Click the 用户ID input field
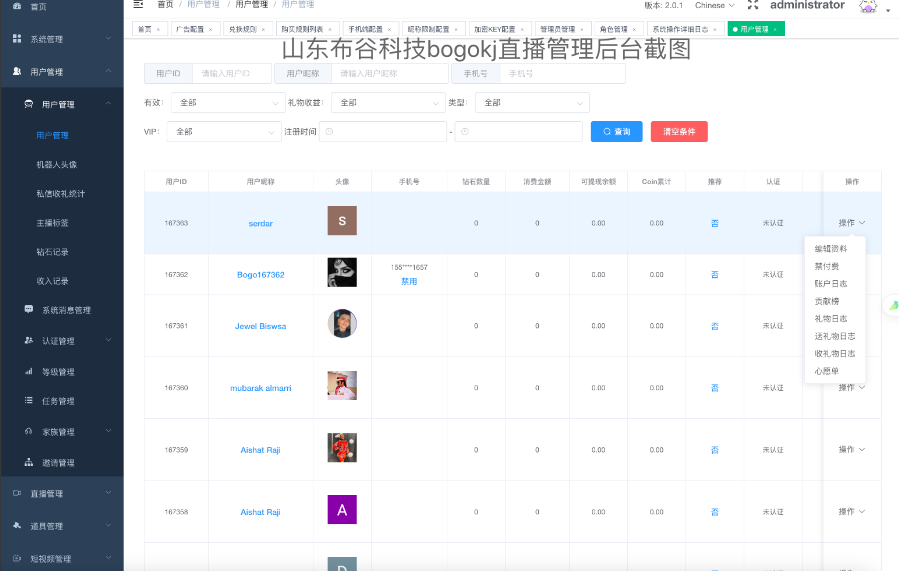Screen dimensions: 899x571 click(231, 74)
